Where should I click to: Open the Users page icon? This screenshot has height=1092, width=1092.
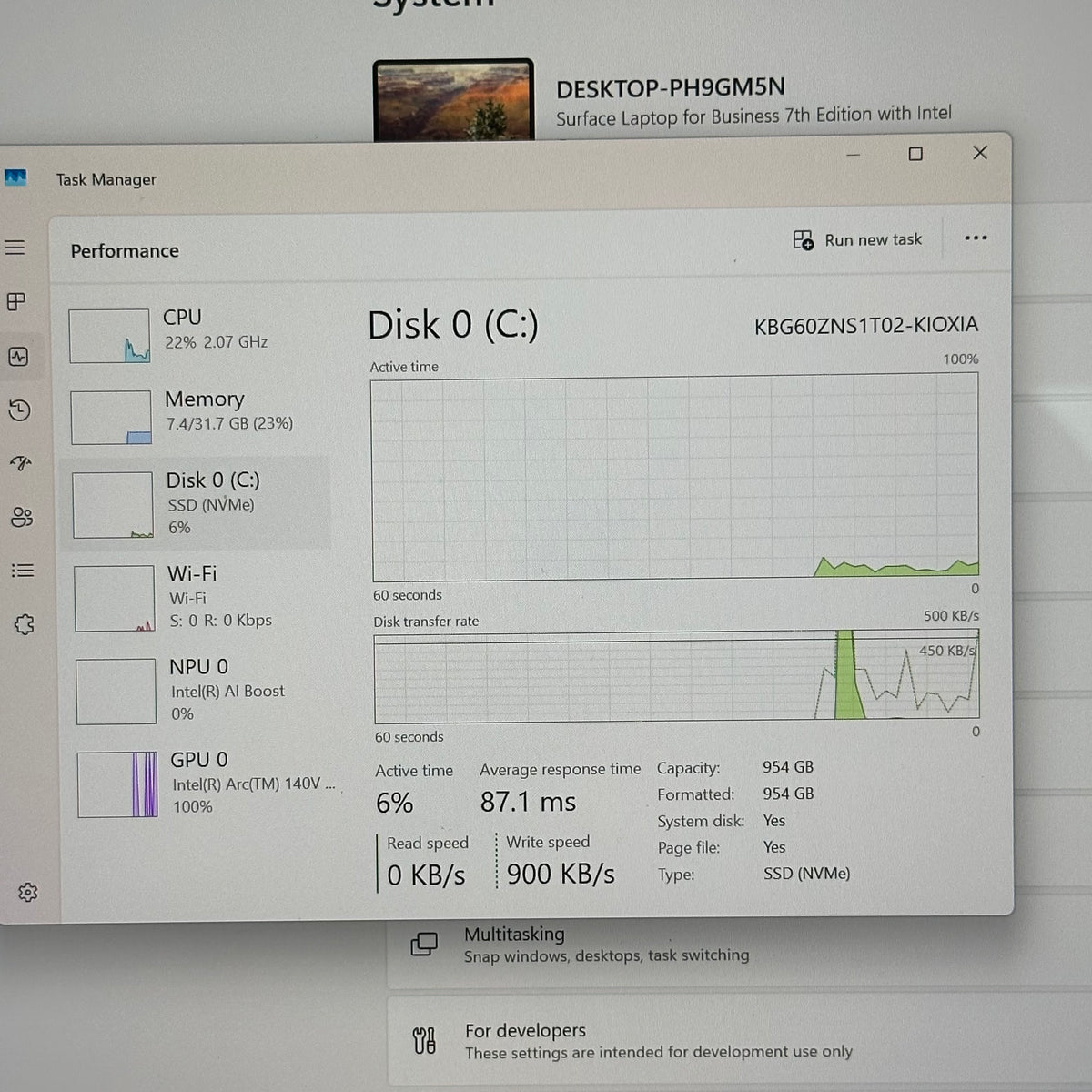coord(22,517)
